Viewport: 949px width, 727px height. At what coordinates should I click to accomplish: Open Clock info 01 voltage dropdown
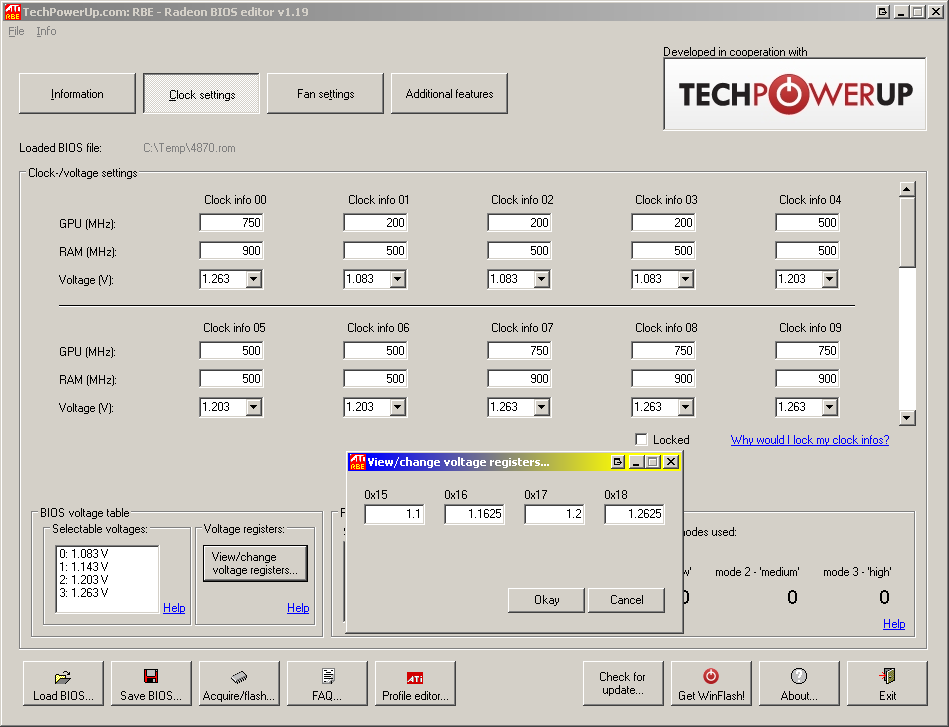(x=398, y=279)
